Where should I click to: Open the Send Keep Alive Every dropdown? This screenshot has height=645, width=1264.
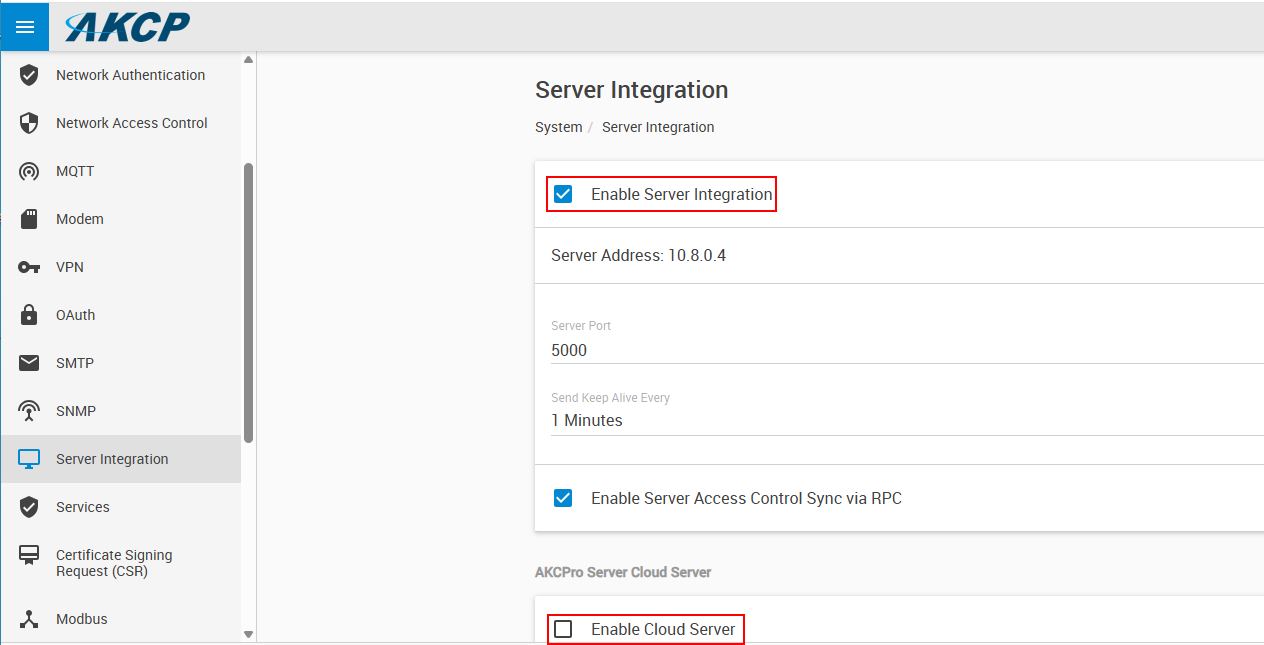click(900, 421)
